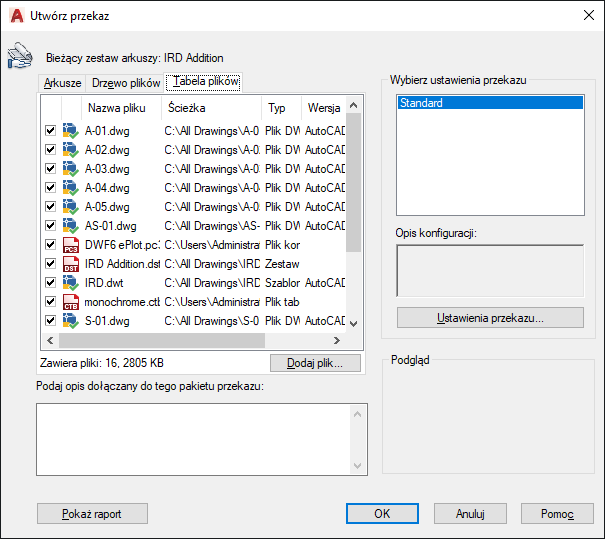Click the sheet set icon beside Bieżący zestaw arkuszy
Viewport: 605px width, 539px height.
(20, 57)
